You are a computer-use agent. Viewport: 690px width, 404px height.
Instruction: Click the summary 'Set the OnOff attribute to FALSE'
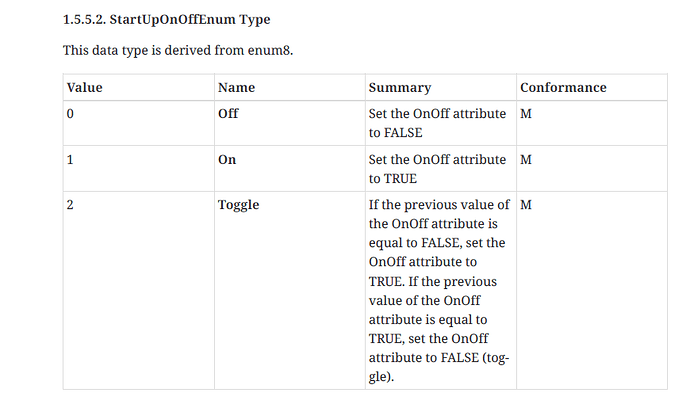pyautogui.click(x=437, y=123)
